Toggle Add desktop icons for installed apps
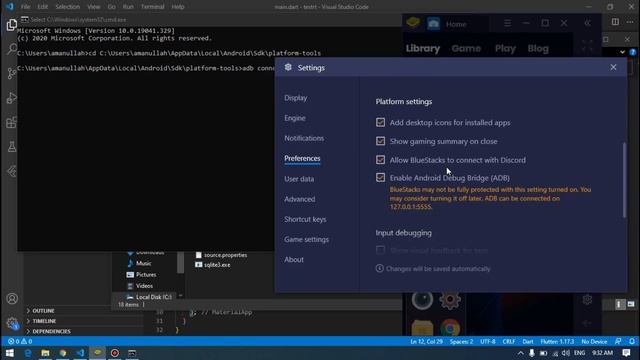 point(380,122)
